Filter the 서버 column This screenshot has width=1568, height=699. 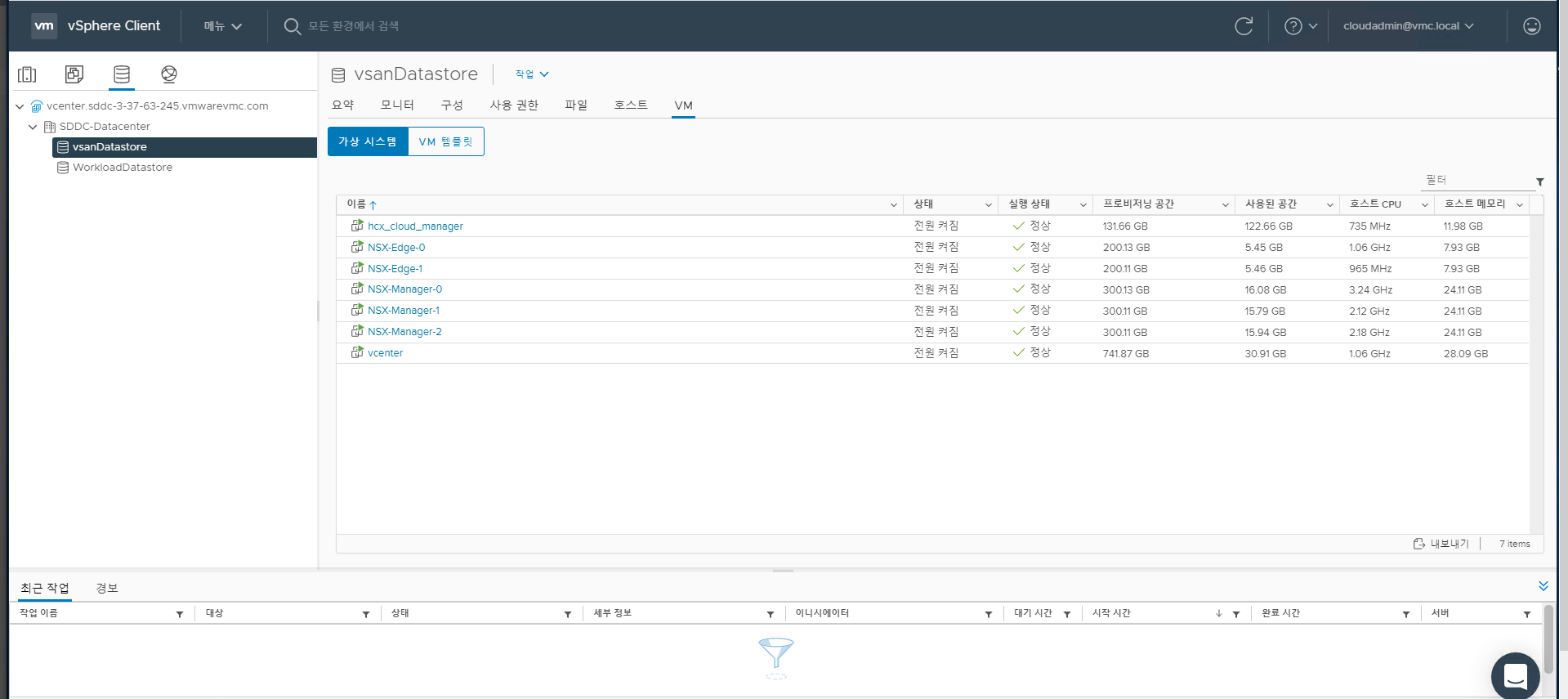1527,614
